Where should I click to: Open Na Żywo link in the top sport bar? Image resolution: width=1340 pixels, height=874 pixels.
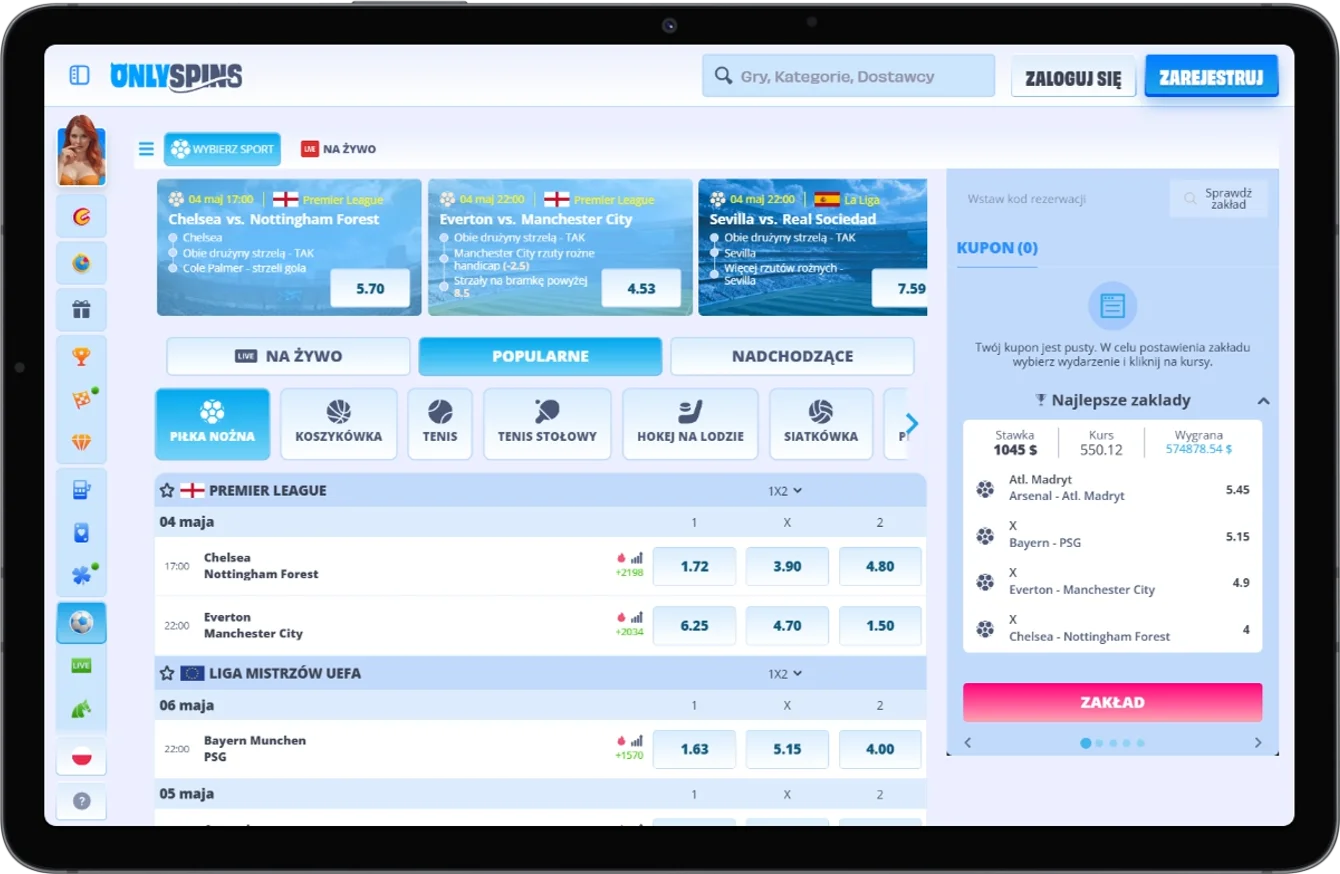click(339, 149)
